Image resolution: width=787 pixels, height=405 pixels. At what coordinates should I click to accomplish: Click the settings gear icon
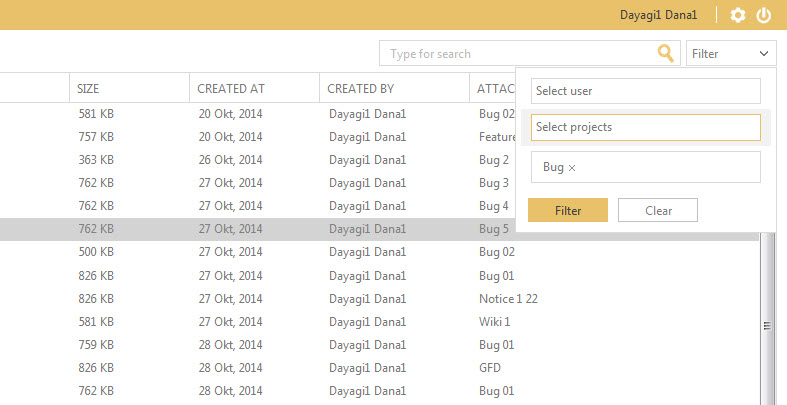(738, 15)
